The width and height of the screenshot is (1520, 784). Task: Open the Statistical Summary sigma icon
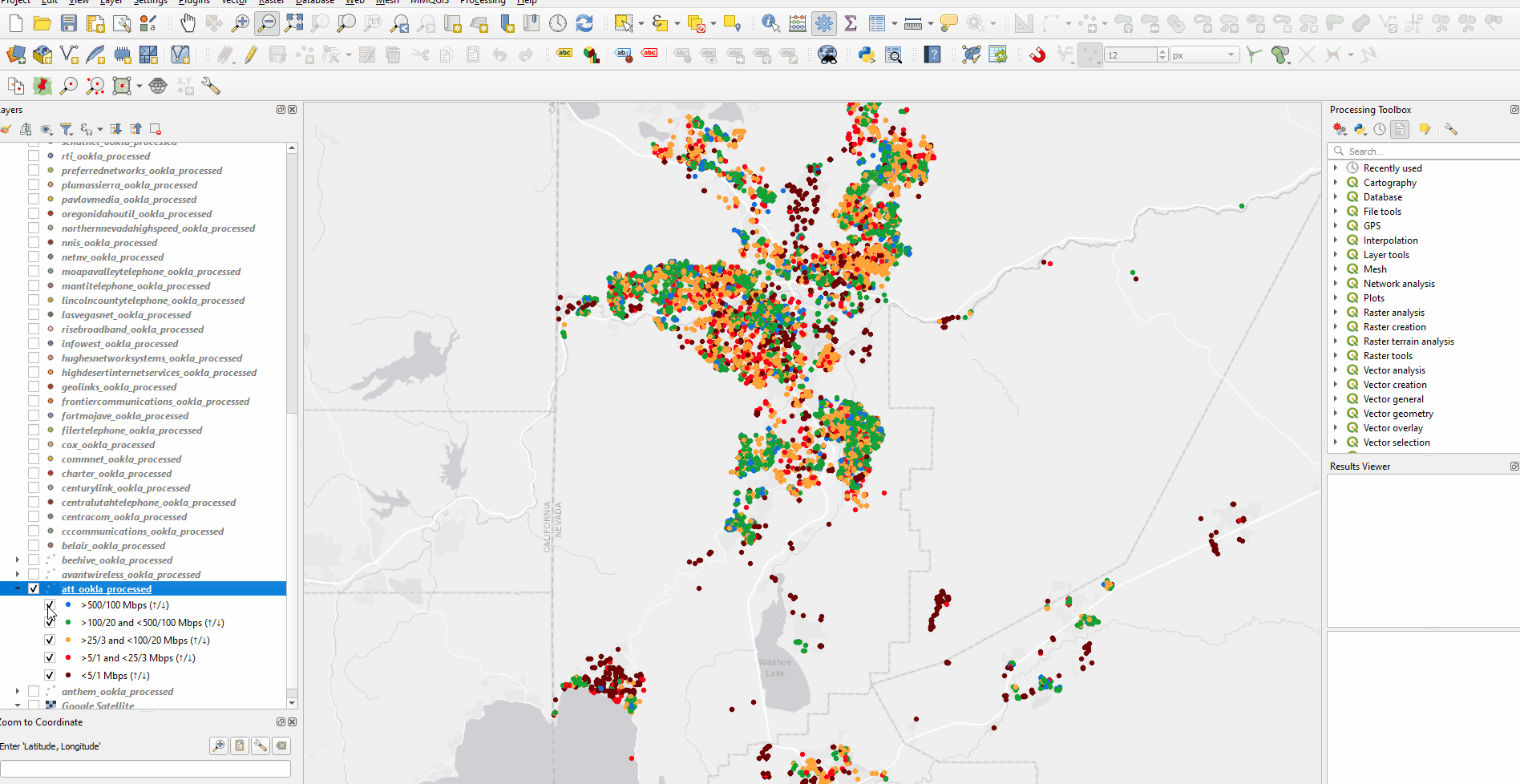coord(851,23)
